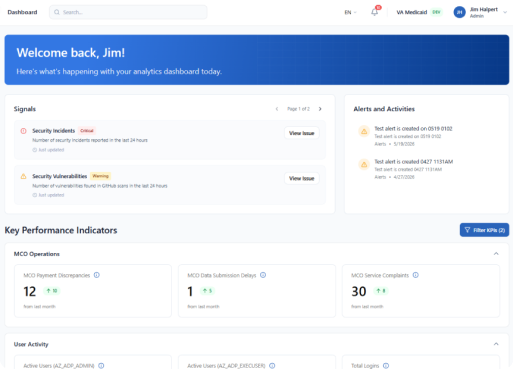Click MCO Data Submission Delays value 1
The height and width of the screenshot is (369, 513).
(x=190, y=292)
